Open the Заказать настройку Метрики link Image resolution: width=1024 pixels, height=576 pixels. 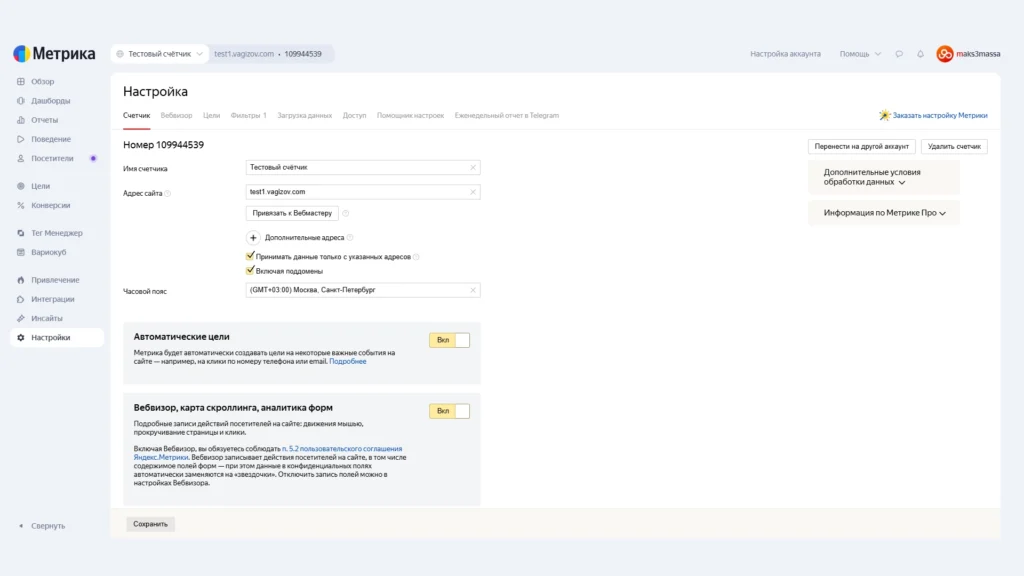pyautogui.click(x=940, y=116)
